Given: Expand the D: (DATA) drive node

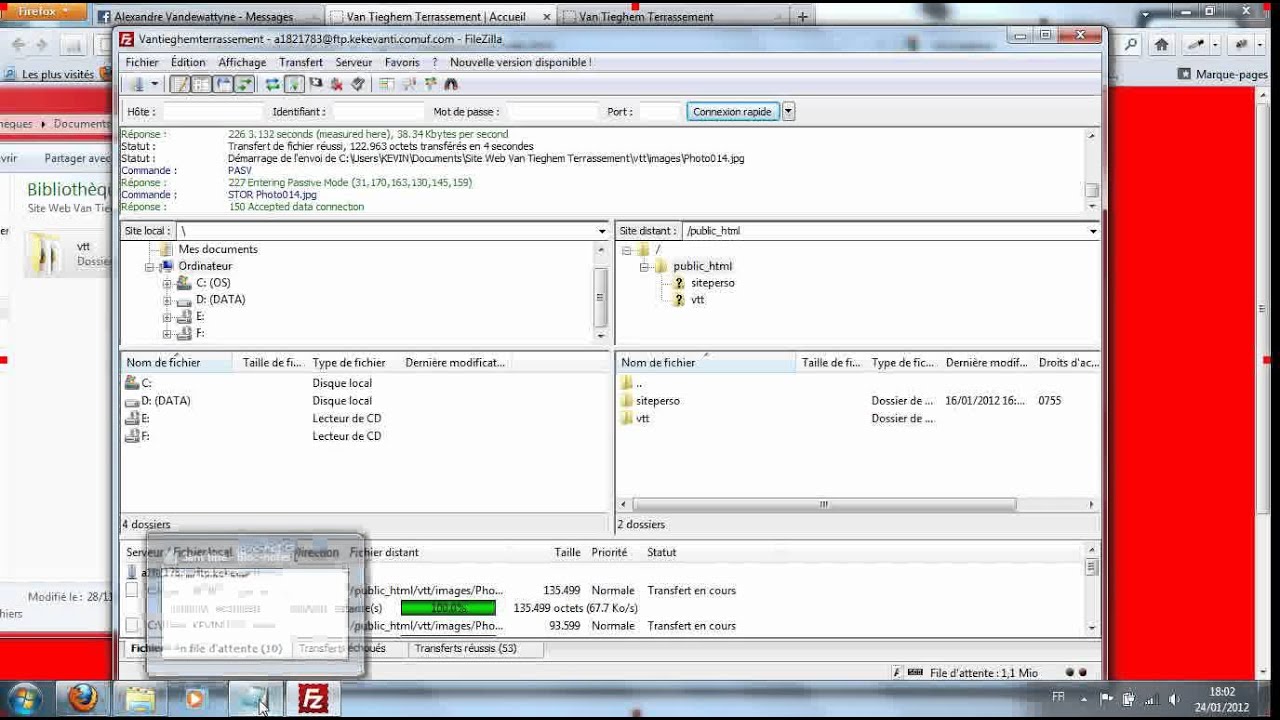Looking at the screenshot, I should click(167, 300).
